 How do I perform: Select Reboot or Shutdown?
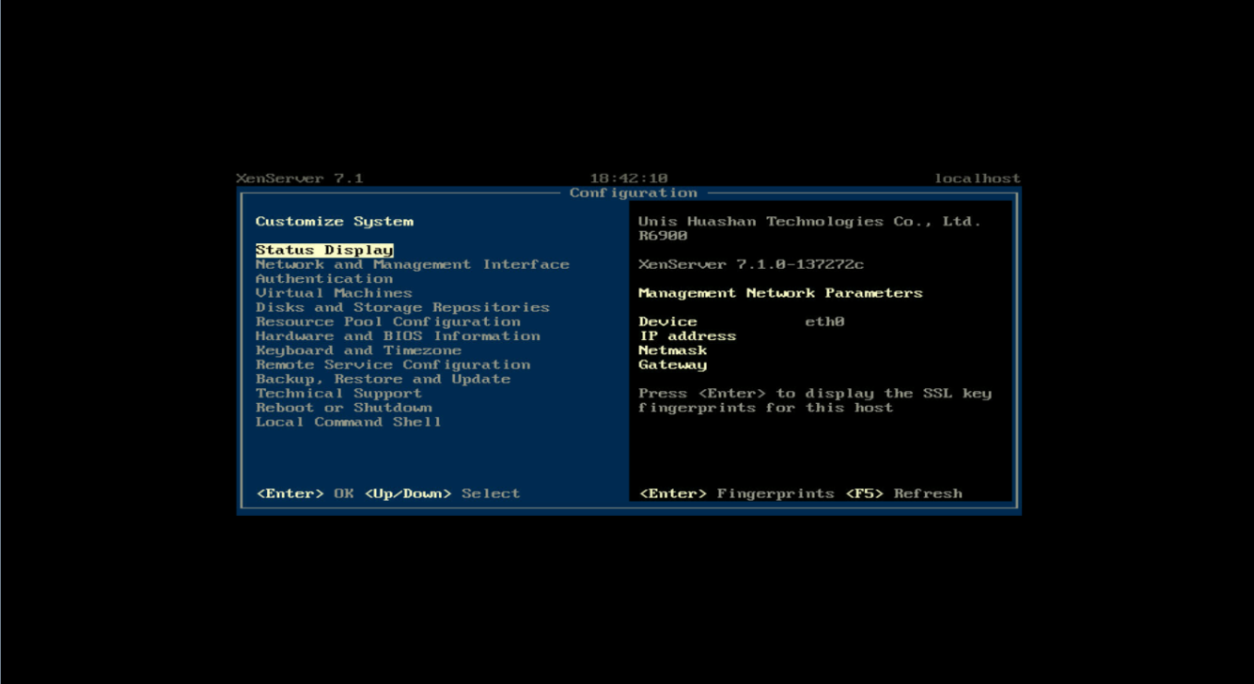click(x=344, y=408)
